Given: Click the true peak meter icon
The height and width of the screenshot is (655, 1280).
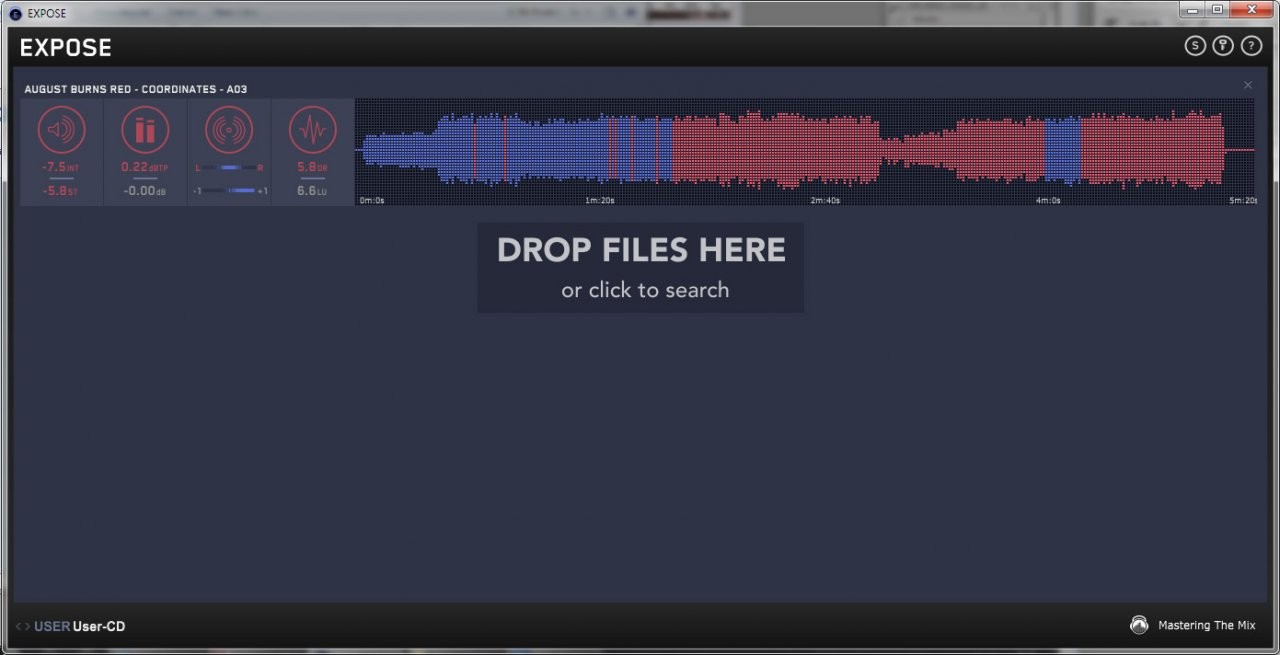Looking at the screenshot, I should pyautogui.click(x=145, y=130).
